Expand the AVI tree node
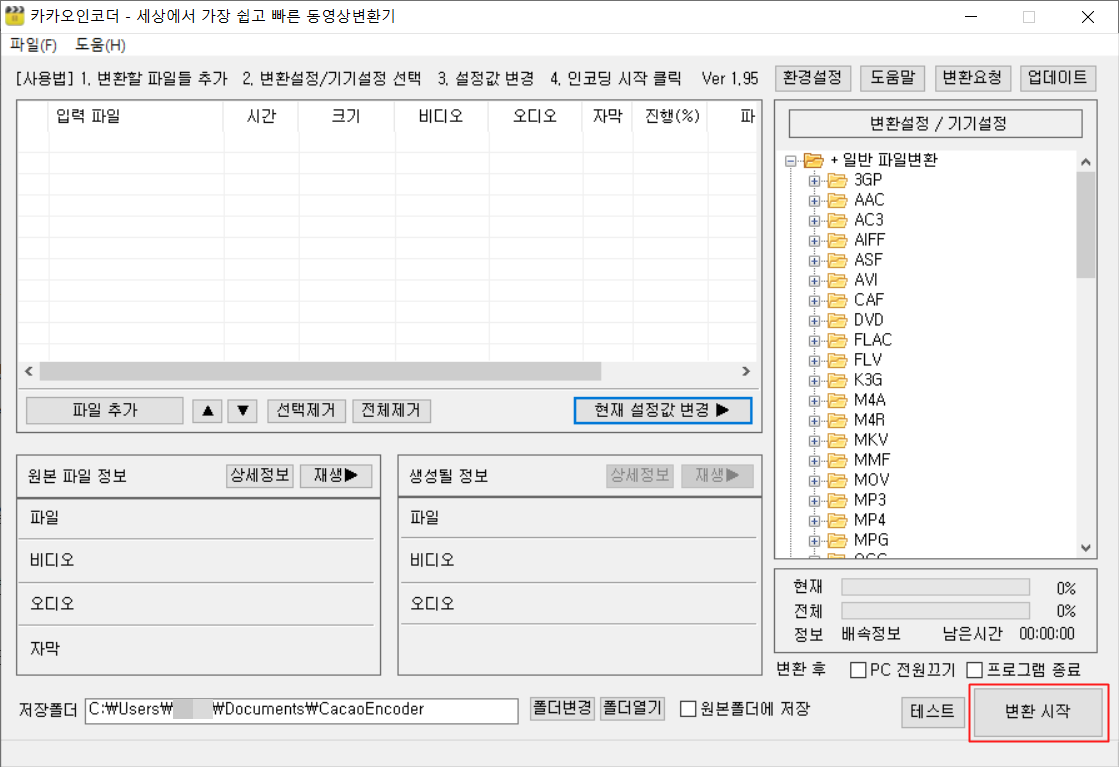The width and height of the screenshot is (1119, 767). (x=814, y=280)
